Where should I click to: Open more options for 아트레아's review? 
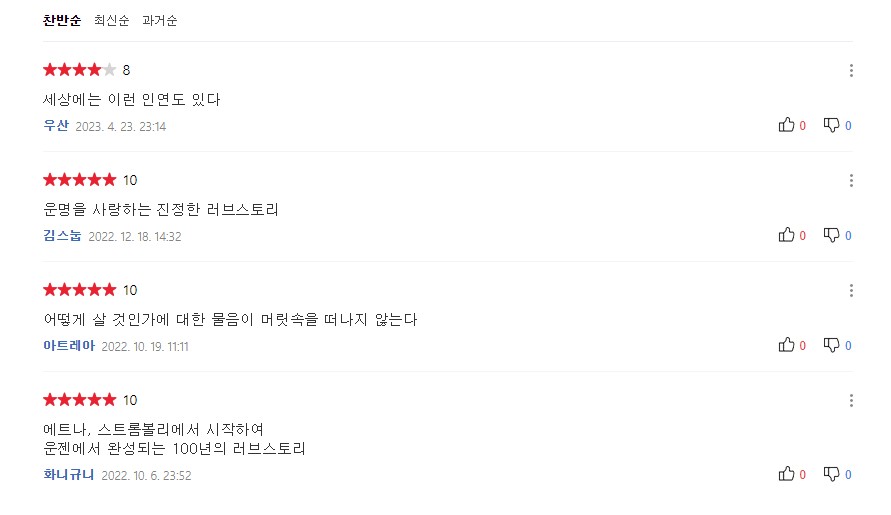coord(851,290)
